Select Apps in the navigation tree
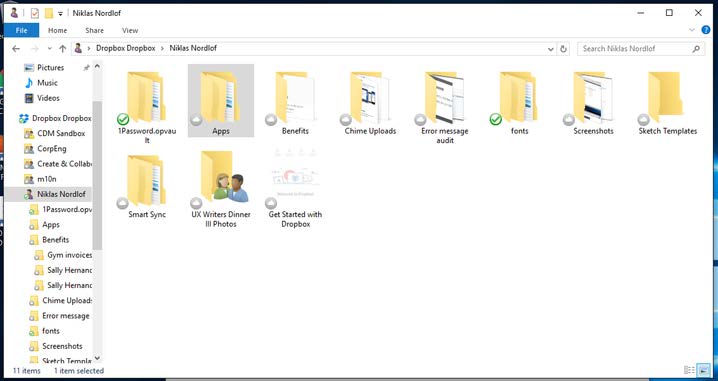 [51, 224]
